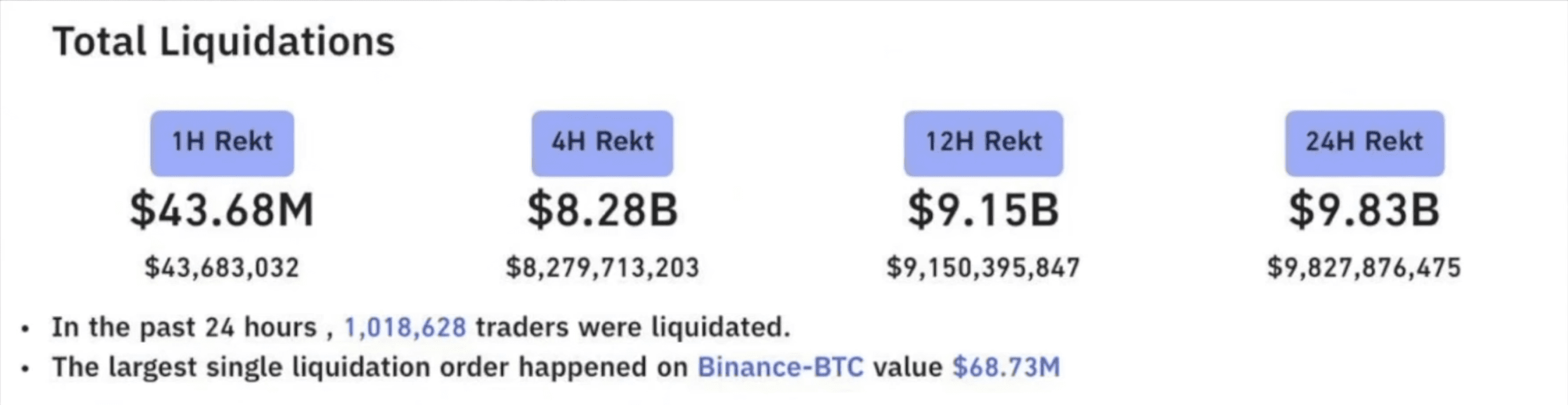
Task: Select the exact value $9,150,395,847
Action: [x=983, y=268]
